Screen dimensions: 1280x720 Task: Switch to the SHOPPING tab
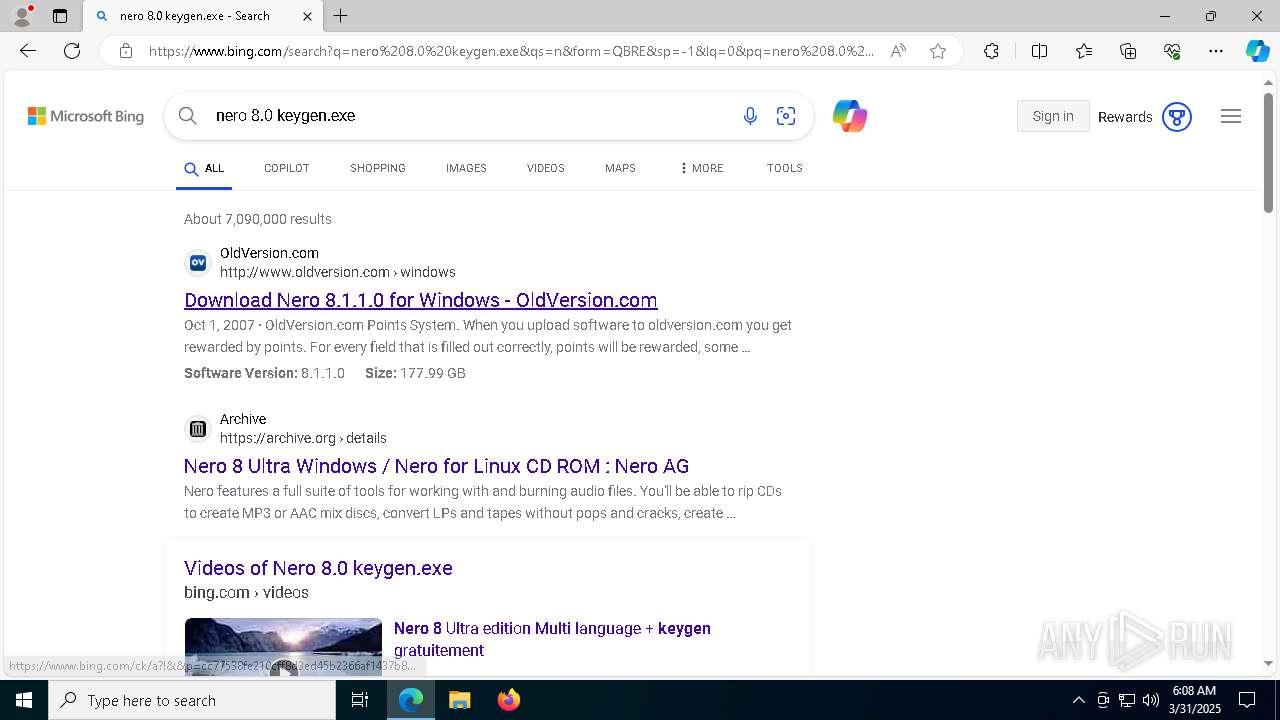(378, 168)
